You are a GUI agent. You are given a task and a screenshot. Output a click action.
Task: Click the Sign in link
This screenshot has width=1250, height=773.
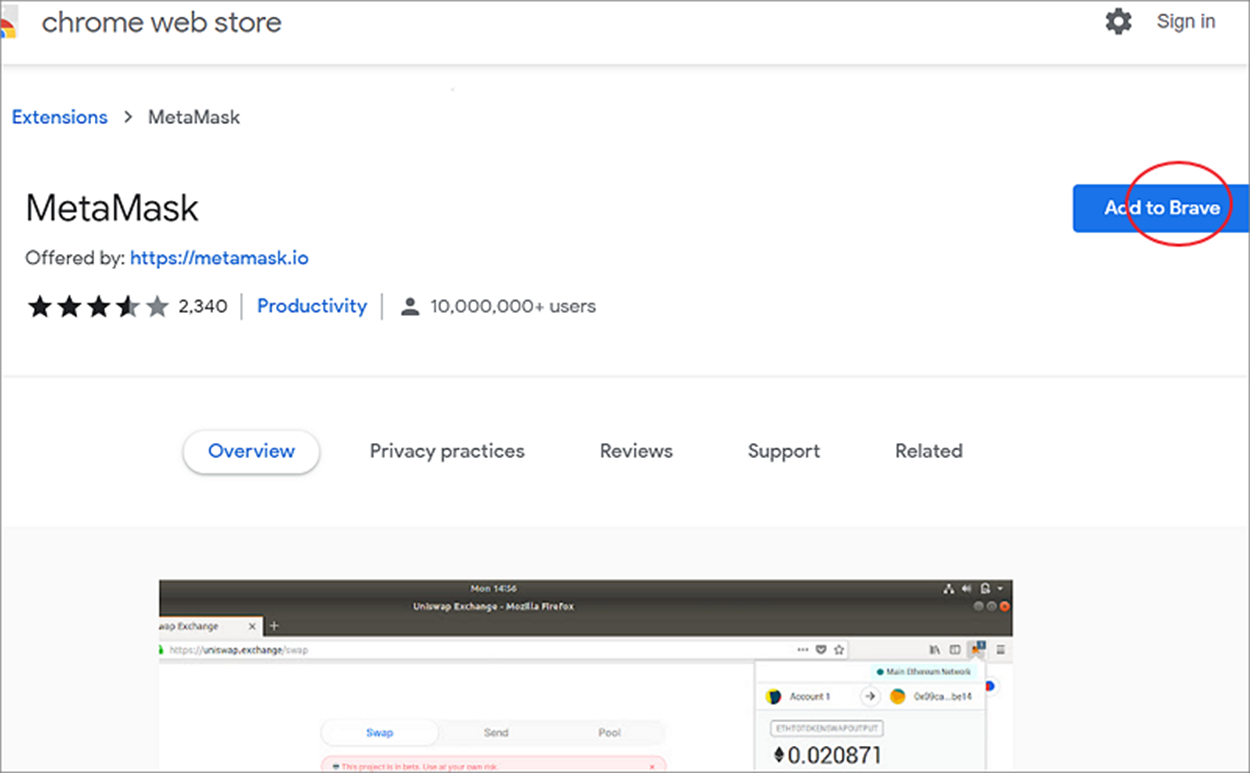coord(1186,21)
